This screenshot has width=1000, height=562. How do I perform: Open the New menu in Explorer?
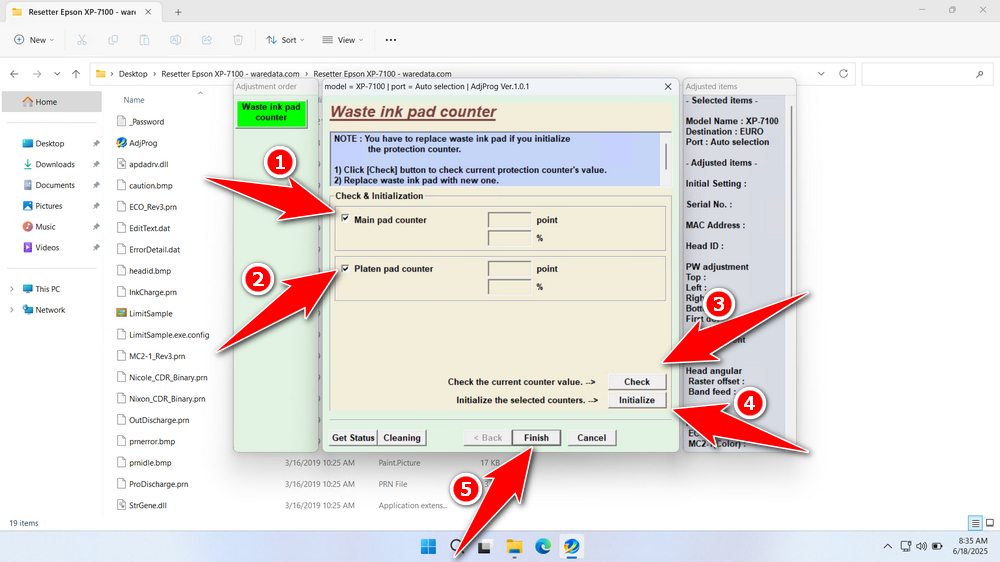pyautogui.click(x=34, y=40)
